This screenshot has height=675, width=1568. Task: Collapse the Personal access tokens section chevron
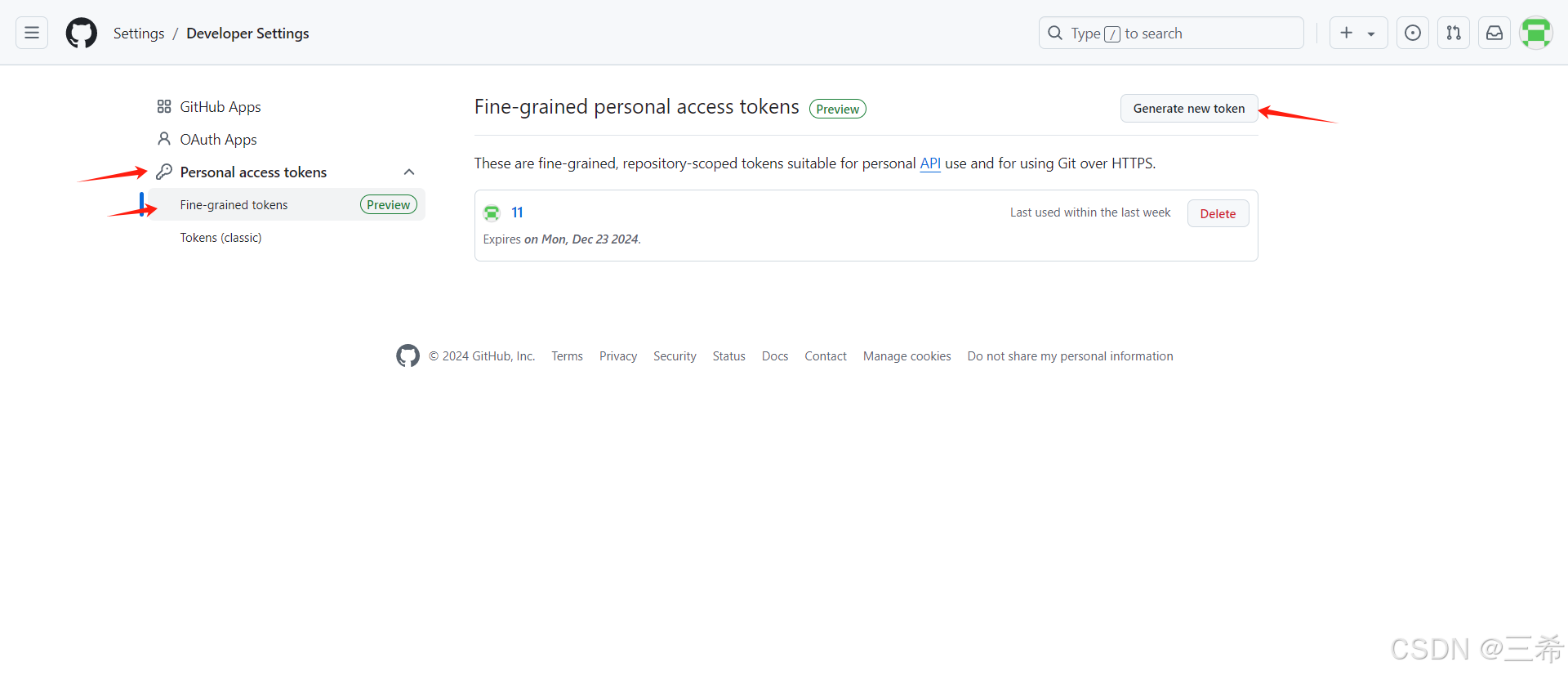(x=409, y=172)
